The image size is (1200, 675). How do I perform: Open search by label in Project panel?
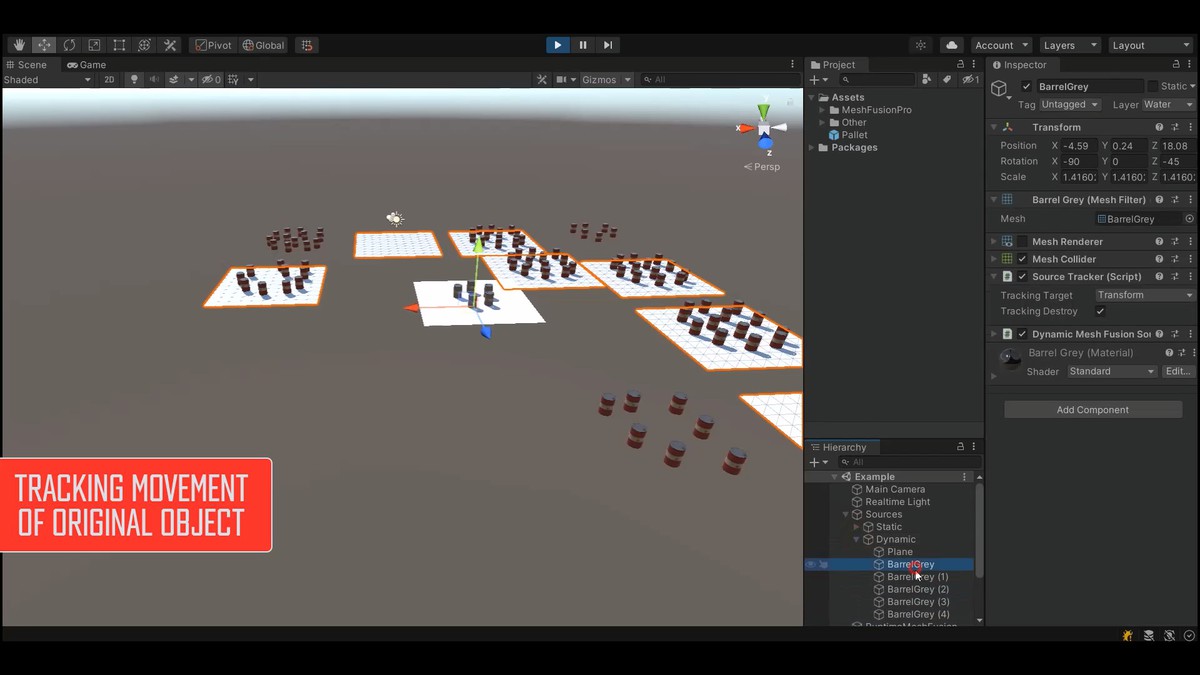pyautogui.click(x=946, y=79)
